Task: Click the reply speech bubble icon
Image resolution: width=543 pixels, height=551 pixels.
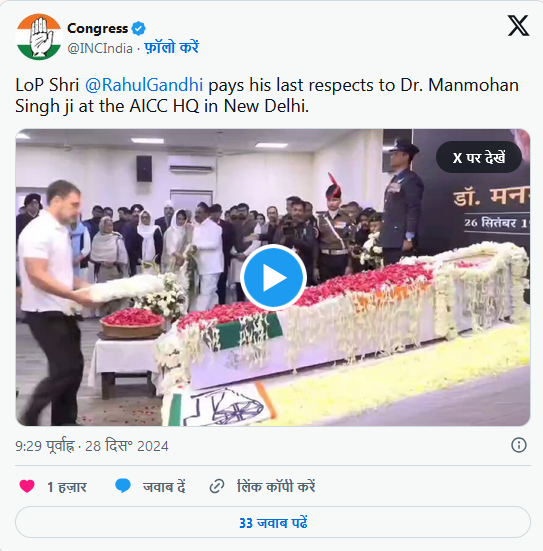Action: (x=123, y=486)
